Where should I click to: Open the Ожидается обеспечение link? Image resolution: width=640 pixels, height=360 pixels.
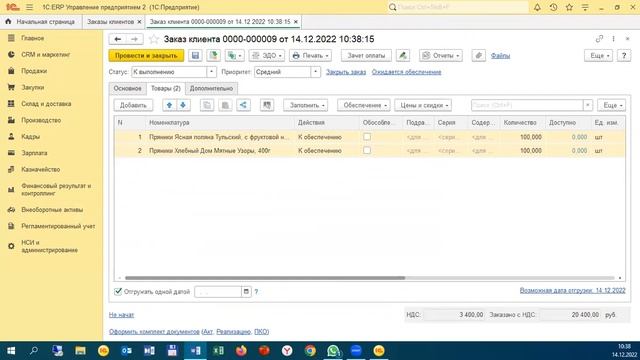tap(407, 72)
